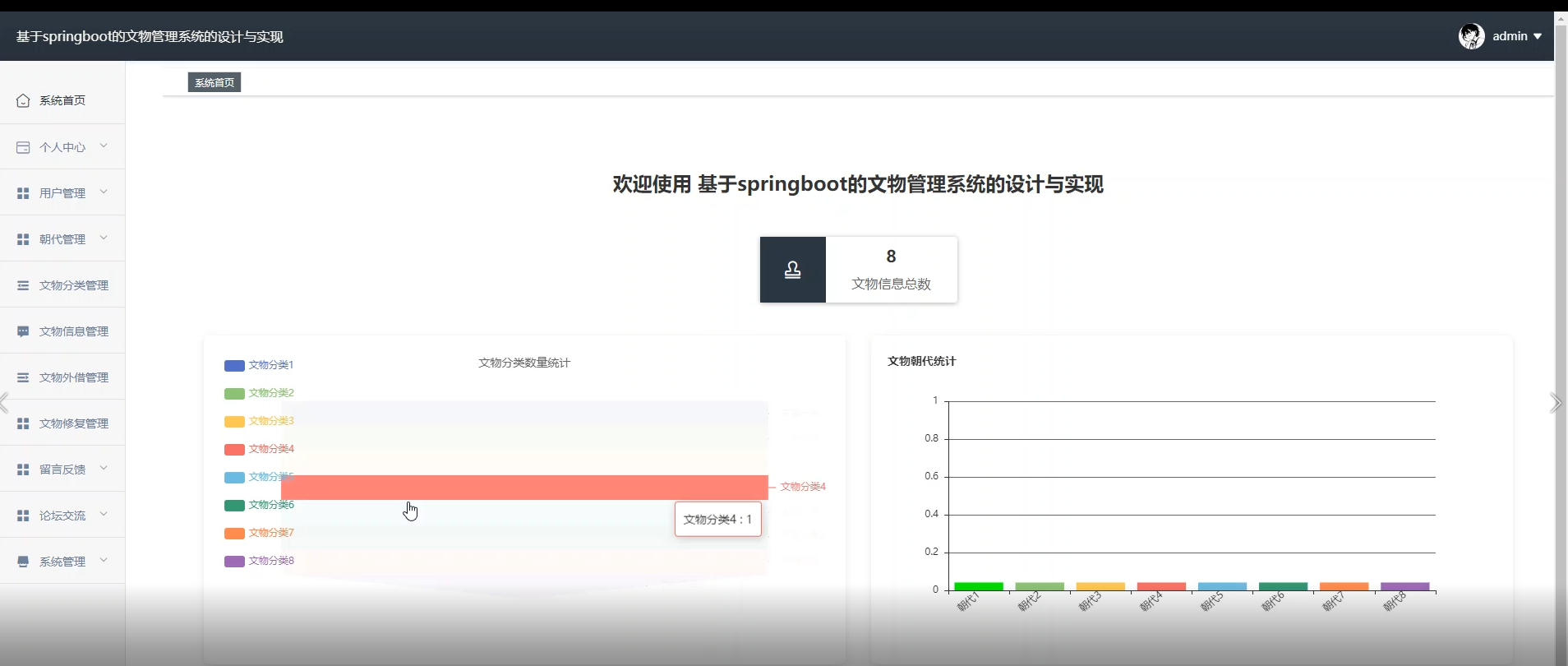The width and height of the screenshot is (1568, 666).
Task: Toggle the 文物分类3 legend swatch
Action: tap(234, 421)
